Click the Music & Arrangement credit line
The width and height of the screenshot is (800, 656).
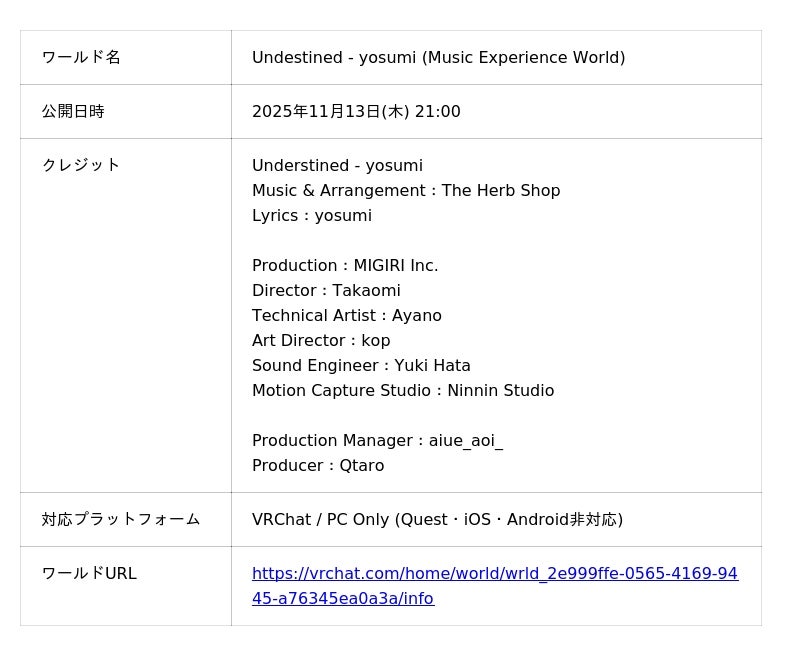(406, 190)
